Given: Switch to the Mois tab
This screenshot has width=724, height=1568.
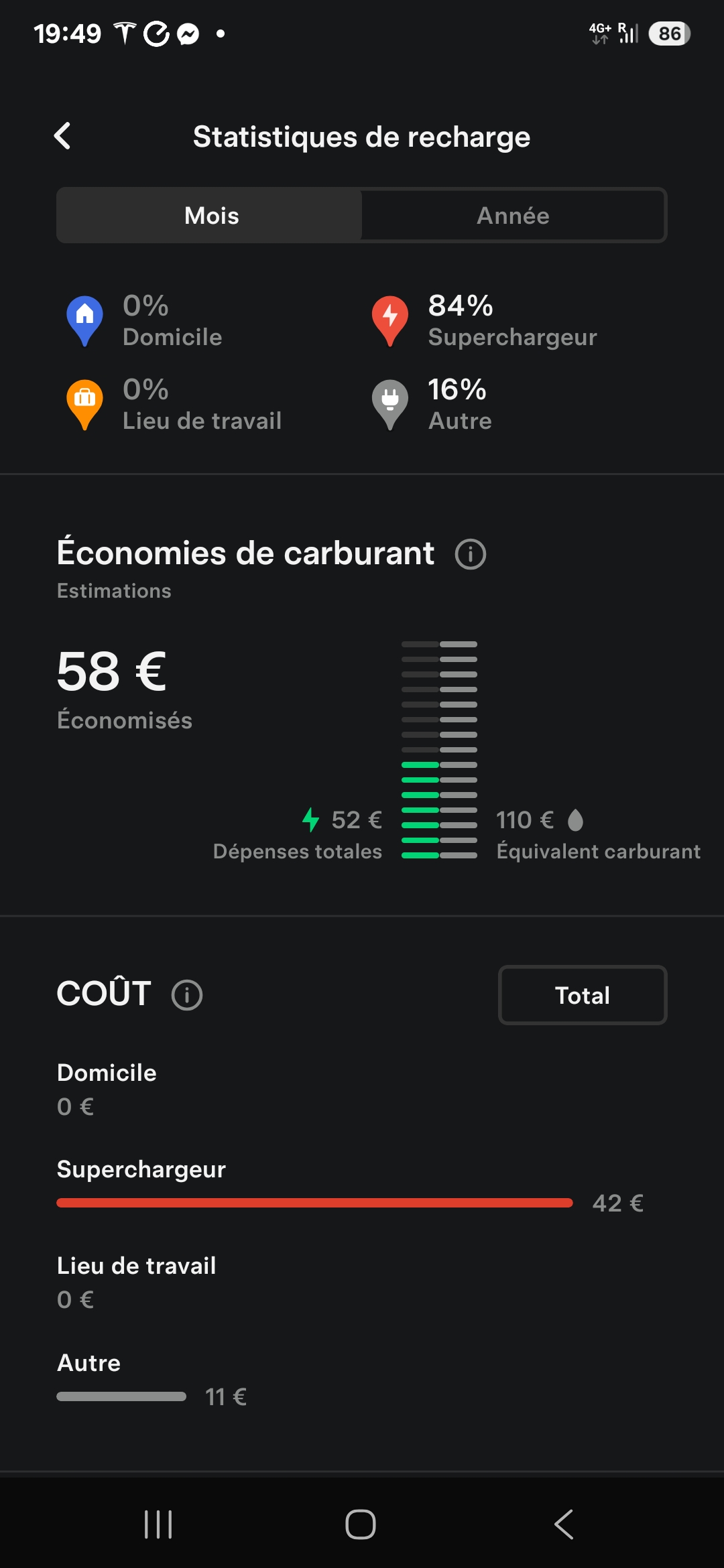Looking at the screenshot, I should (x=211, y=216).
